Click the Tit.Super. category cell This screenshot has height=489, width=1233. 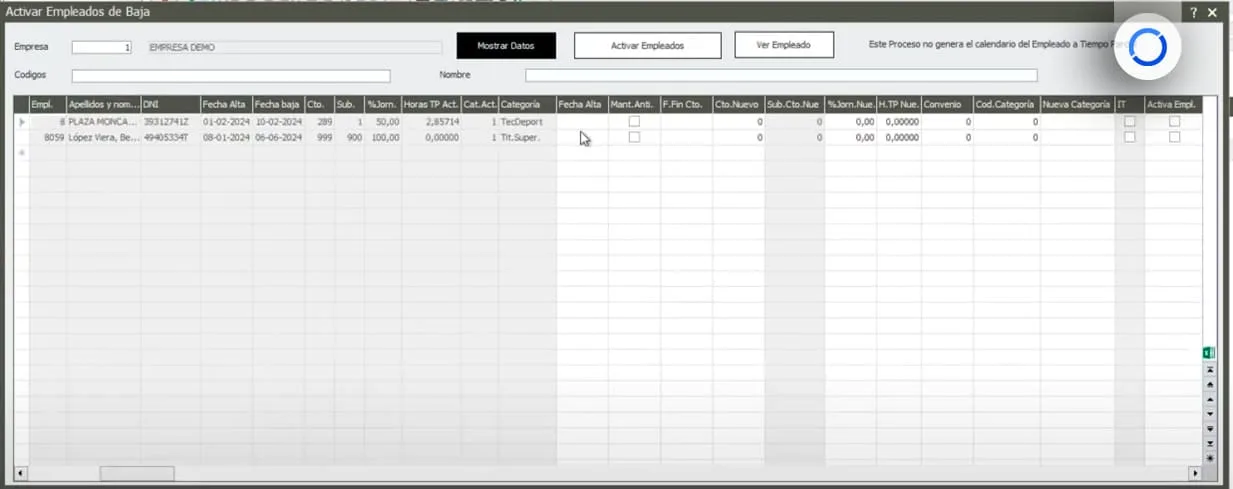(527, 137)
